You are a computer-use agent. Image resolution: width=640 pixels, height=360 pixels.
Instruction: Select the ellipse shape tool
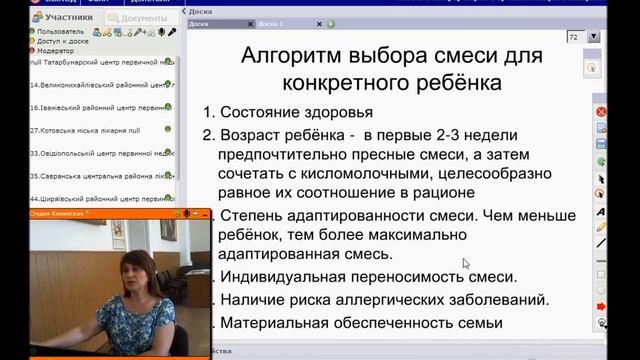(601, 291)
